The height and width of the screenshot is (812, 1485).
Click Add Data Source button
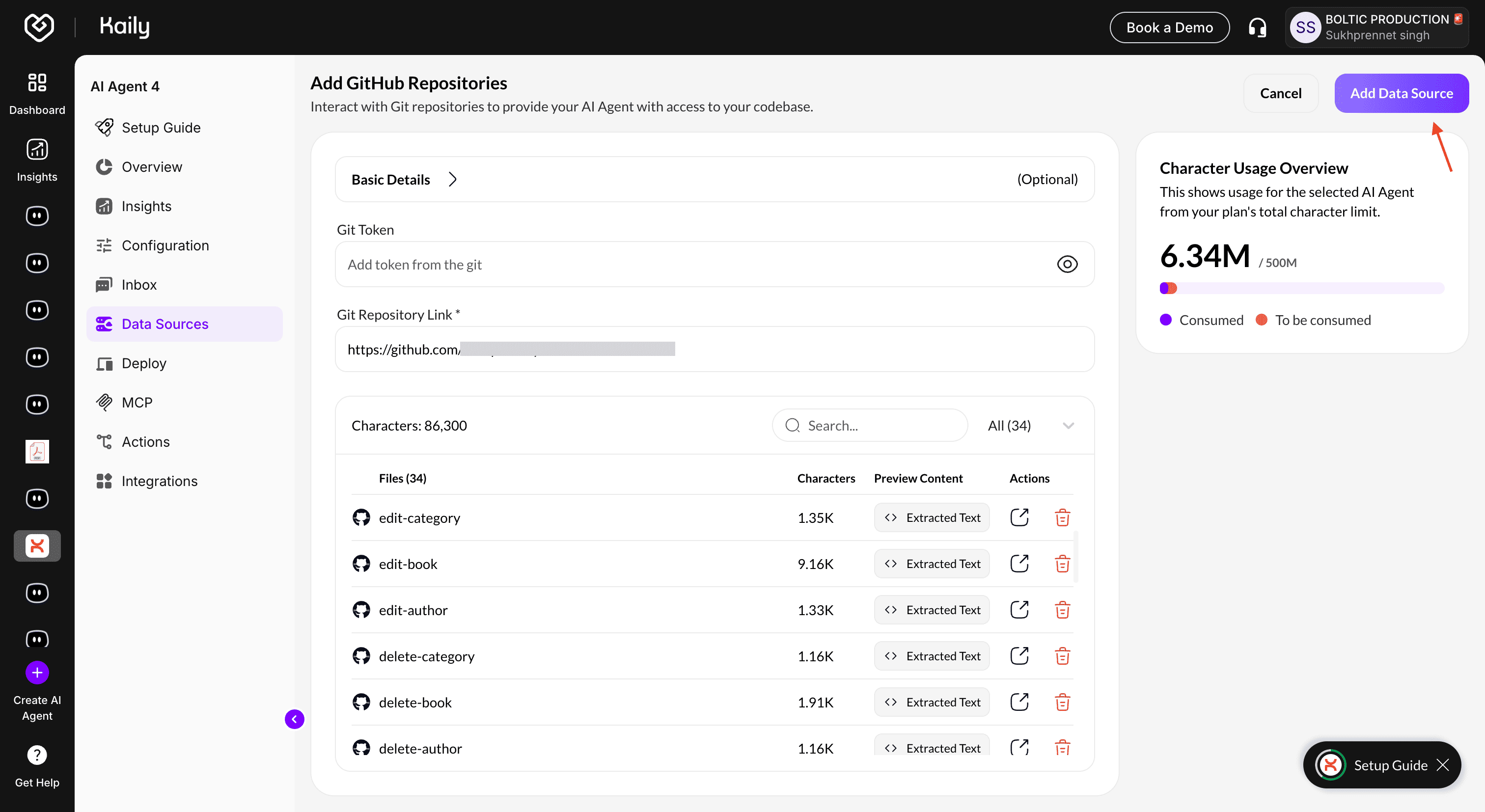point(1401,93)
